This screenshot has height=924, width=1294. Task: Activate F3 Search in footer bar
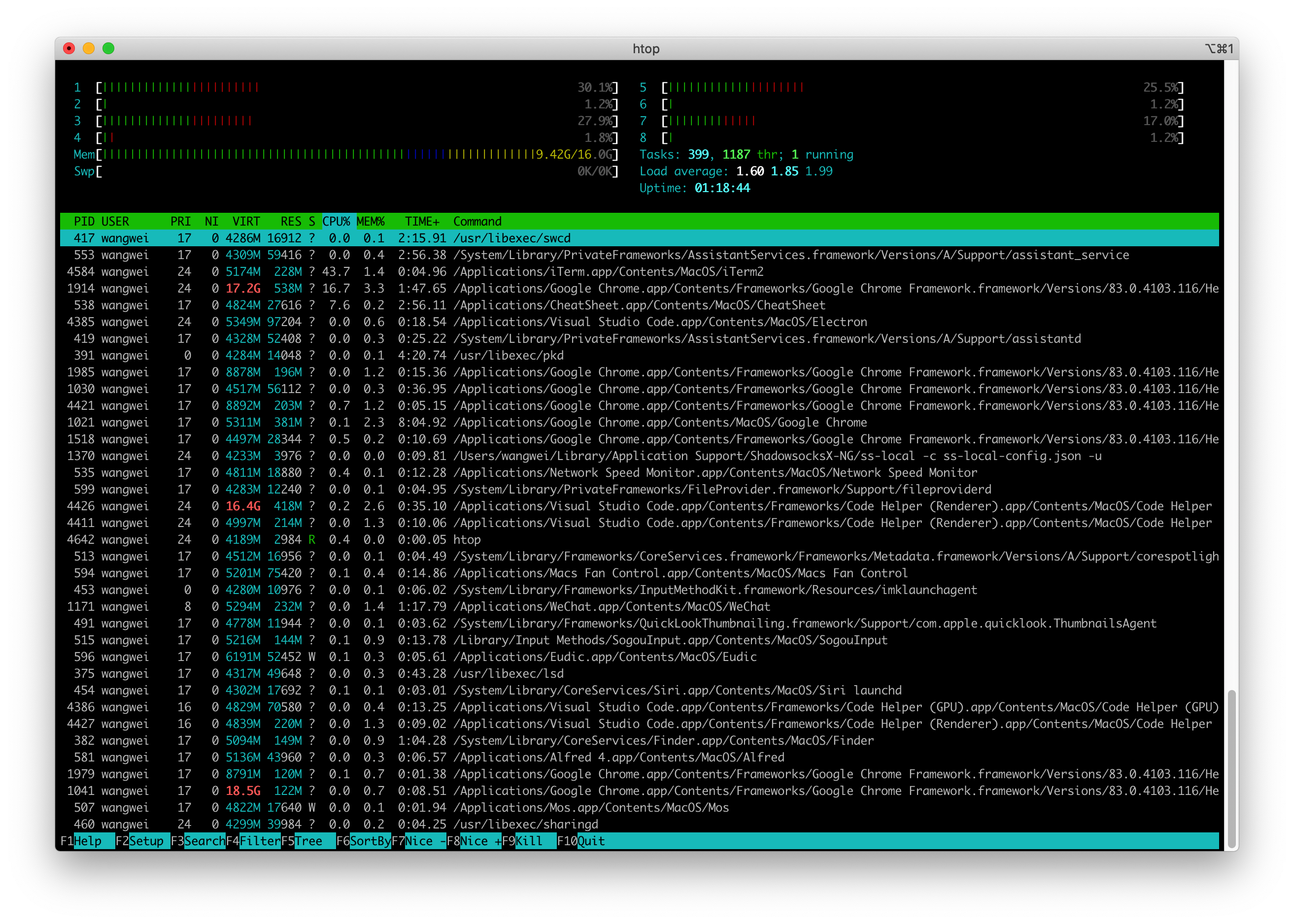point(198,840)
